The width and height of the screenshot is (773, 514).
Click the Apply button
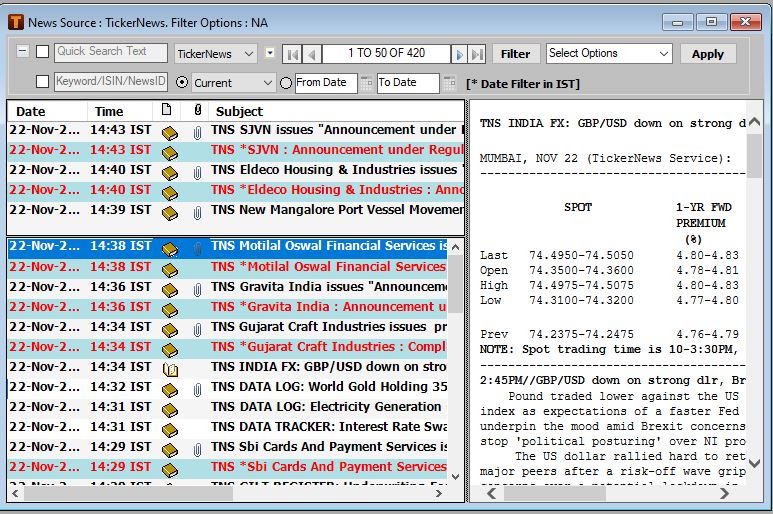click(x=708, y=54)
